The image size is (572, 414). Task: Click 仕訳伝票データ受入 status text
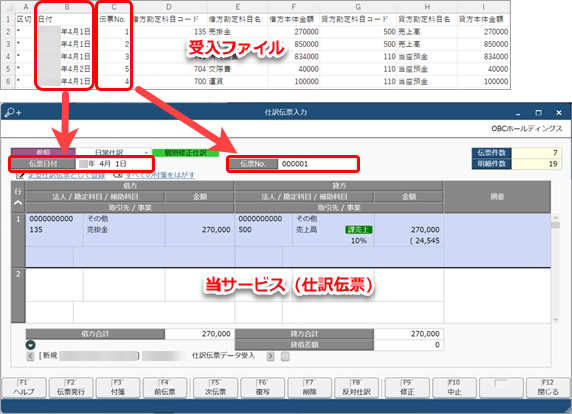coord(223,355)
